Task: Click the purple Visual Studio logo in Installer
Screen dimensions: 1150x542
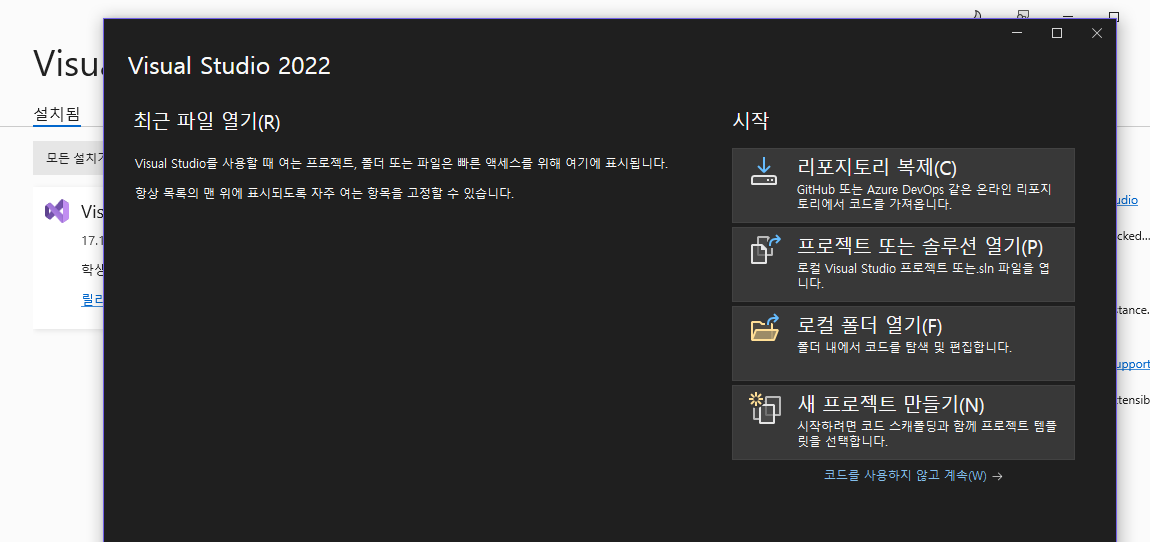Action: (x=57, y=211)
